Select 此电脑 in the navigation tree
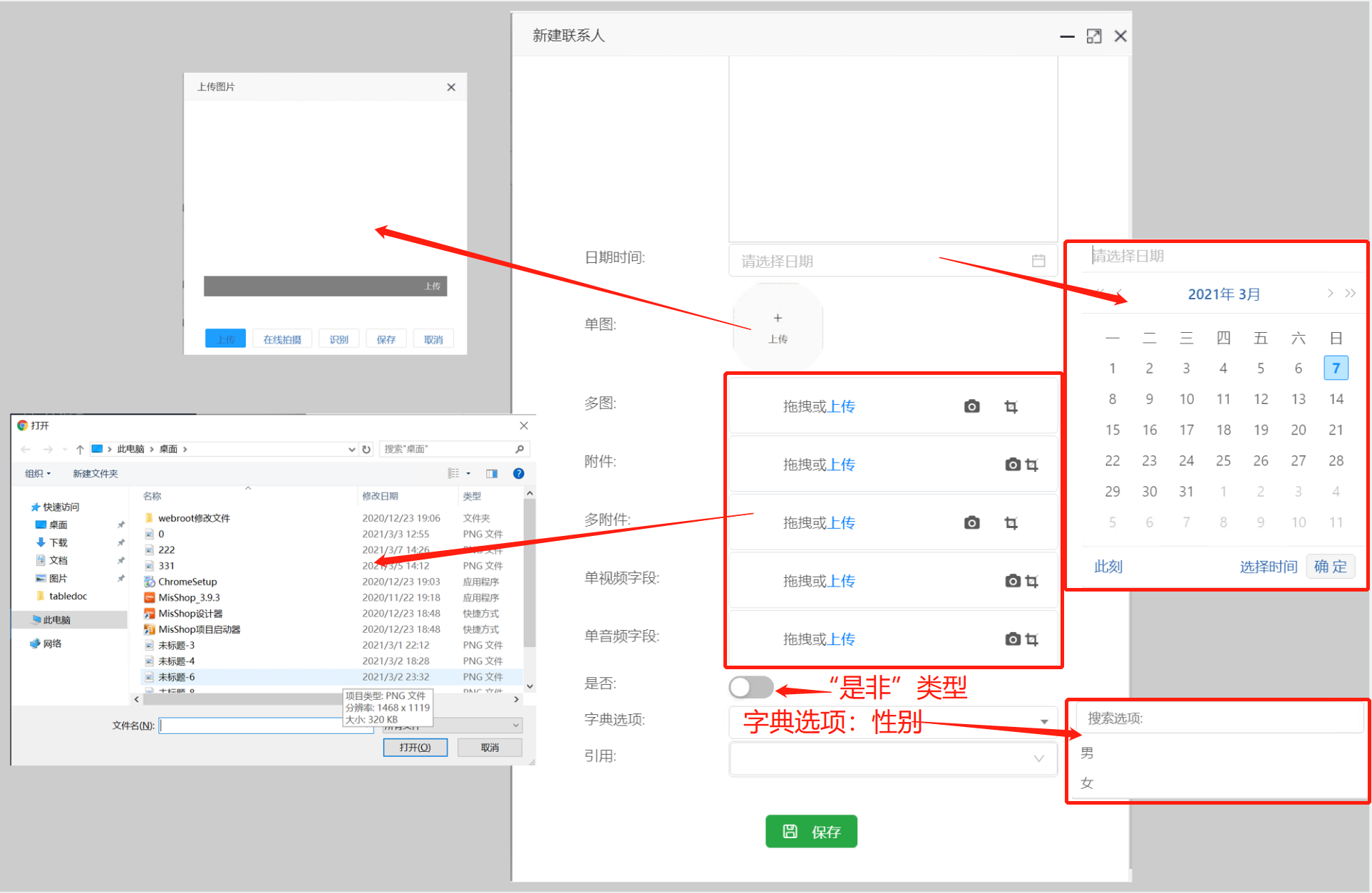1372x893 pixels. coord(57,619)
